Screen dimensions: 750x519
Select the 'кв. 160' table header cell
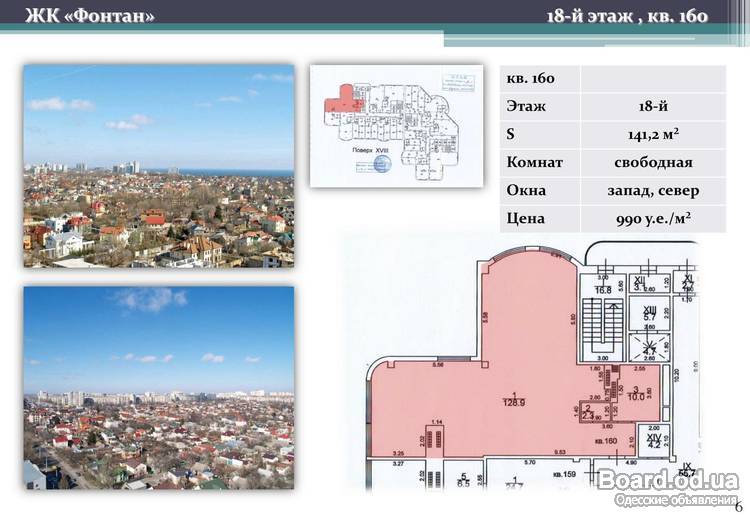pos(540,79)
